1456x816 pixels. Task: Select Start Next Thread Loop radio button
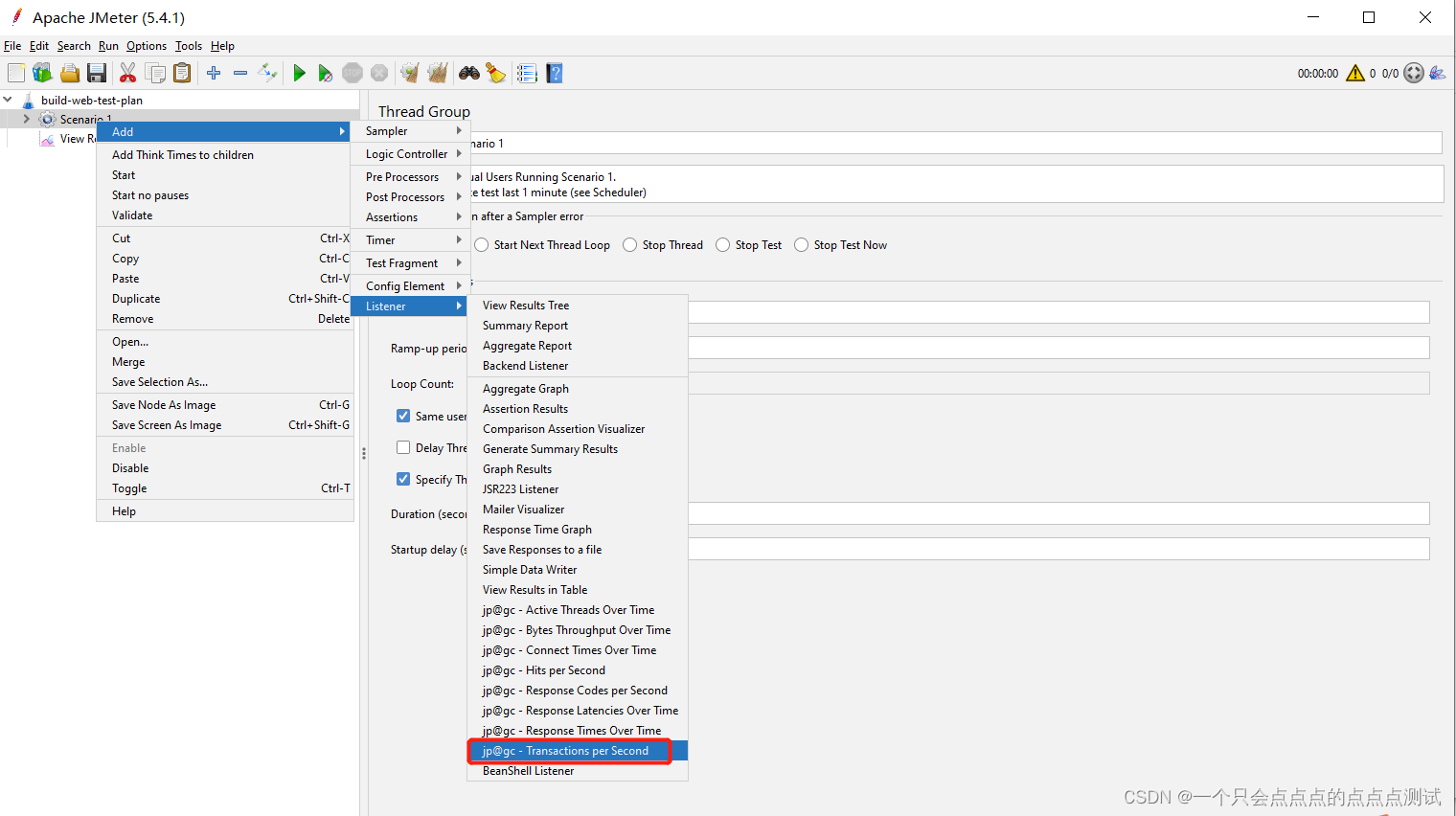[482, 245]
